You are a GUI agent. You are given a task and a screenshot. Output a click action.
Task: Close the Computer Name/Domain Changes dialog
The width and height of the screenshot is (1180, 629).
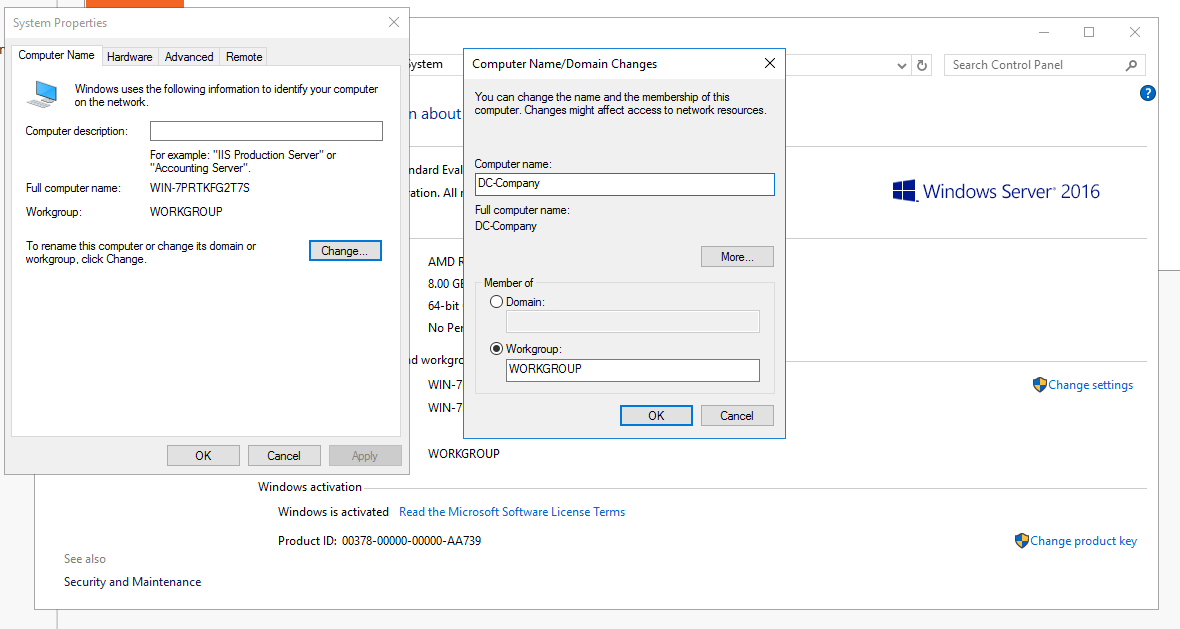[769, 63]
